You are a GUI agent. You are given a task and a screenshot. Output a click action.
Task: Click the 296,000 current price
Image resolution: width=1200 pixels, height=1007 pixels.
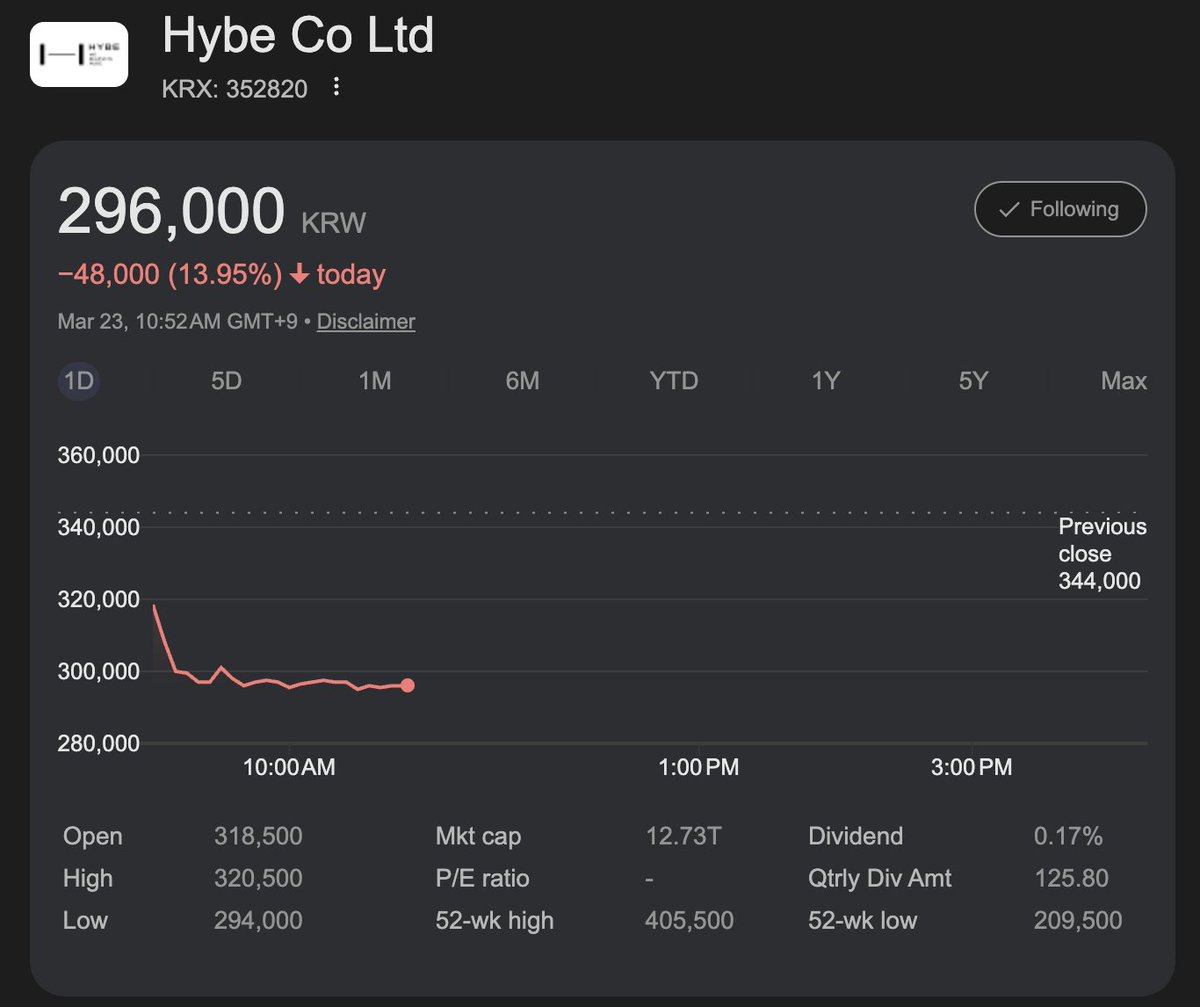click(x=172, y=211)
